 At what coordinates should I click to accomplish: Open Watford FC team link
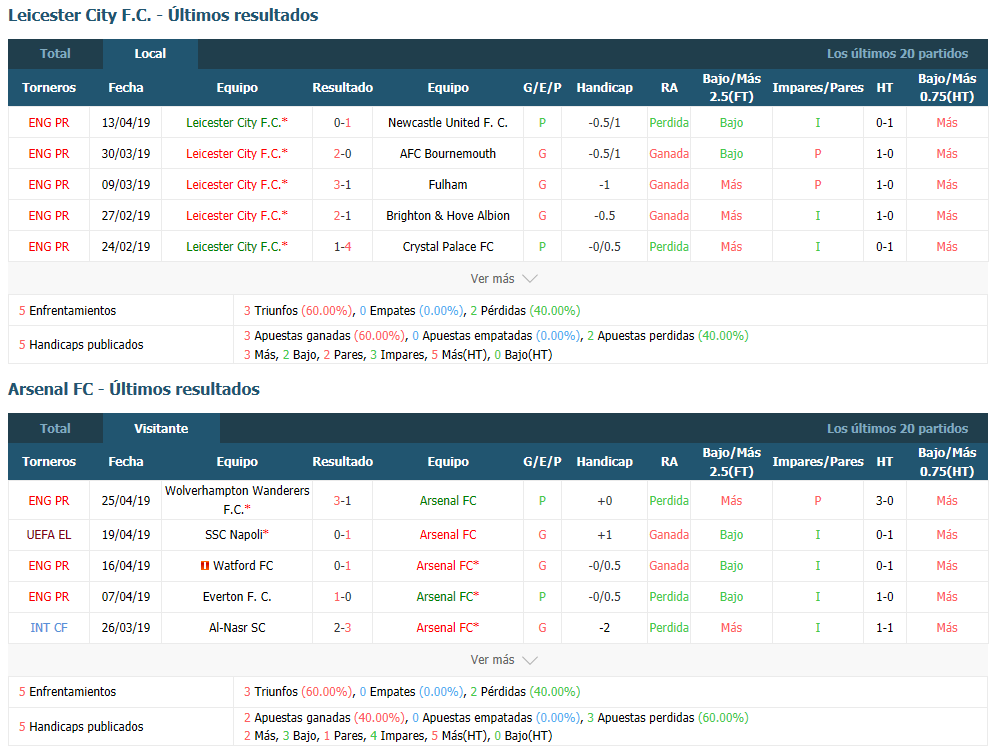point(243,566)
